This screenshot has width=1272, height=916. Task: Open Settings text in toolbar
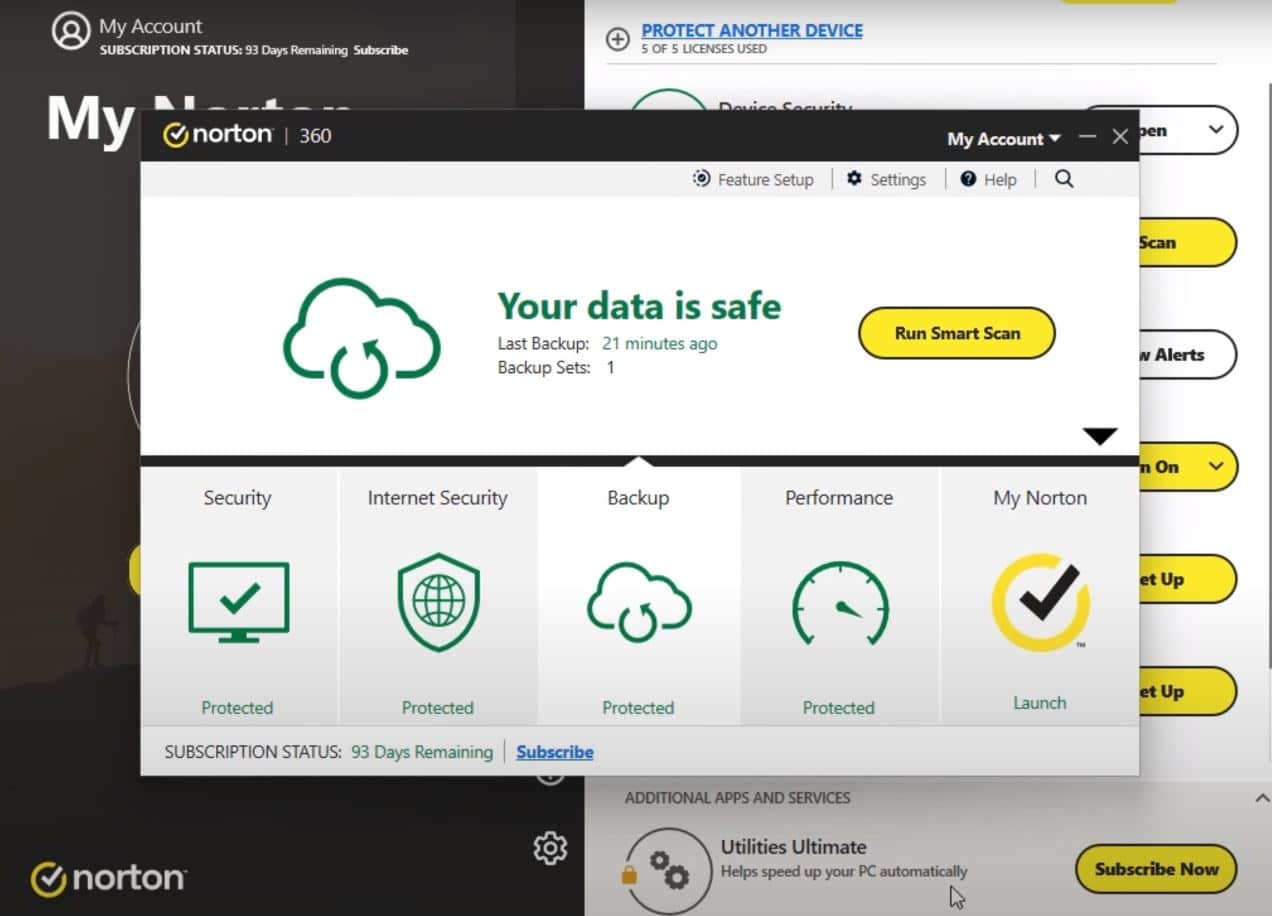click(898, 180)
